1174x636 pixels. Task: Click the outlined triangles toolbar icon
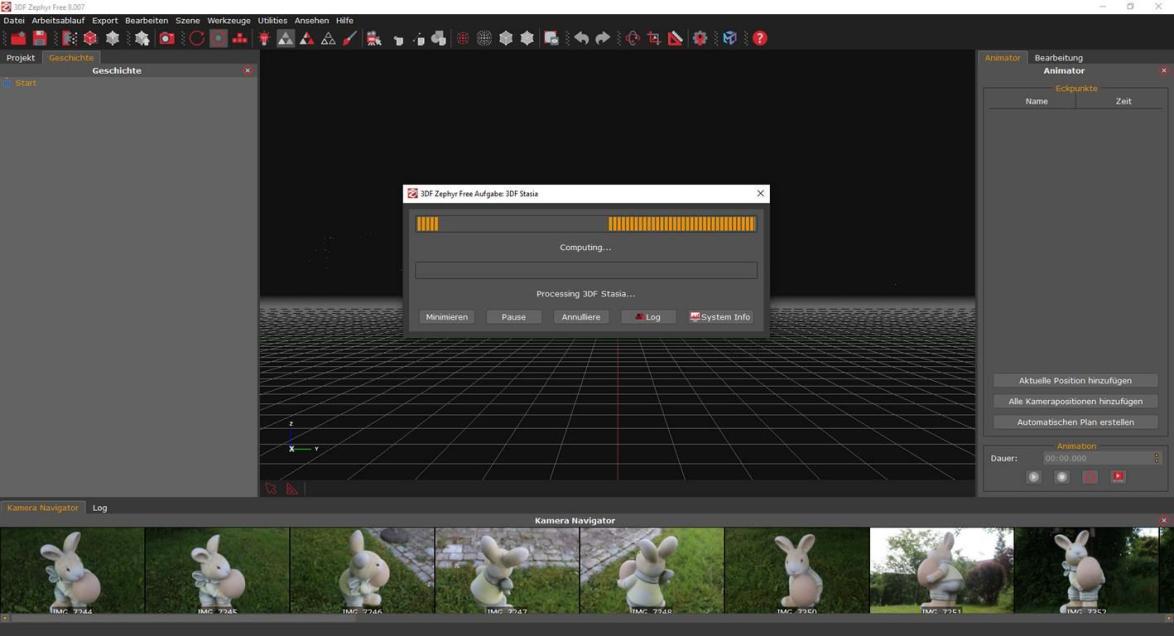coord(328,38)
